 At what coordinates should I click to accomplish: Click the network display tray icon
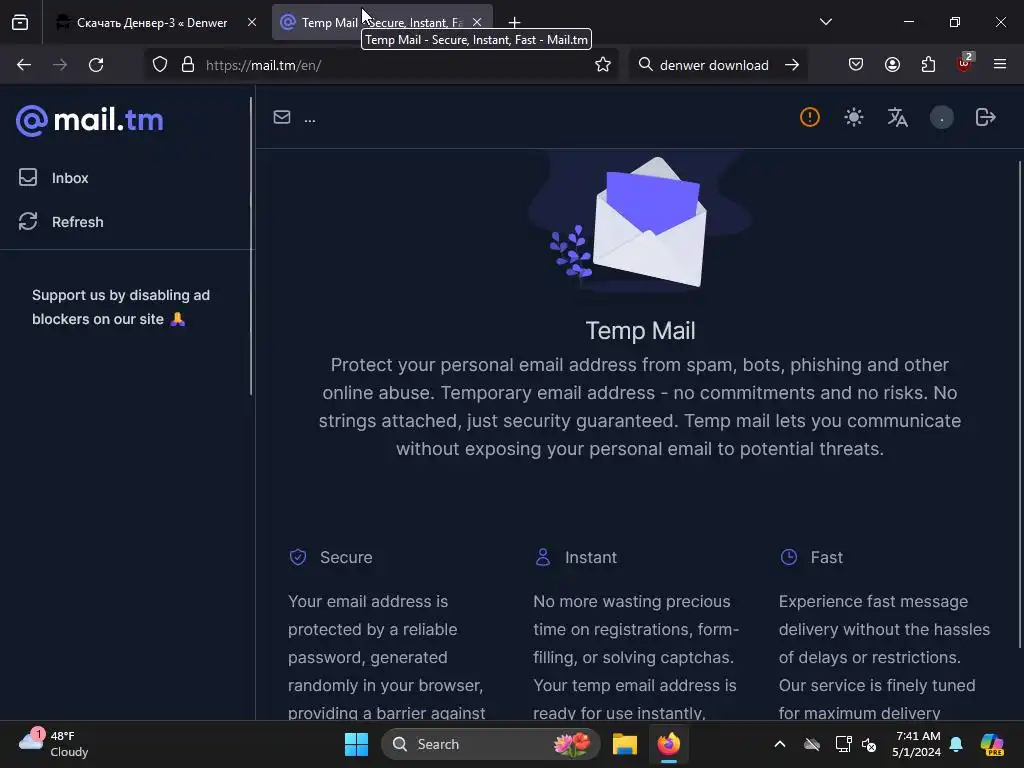[843, 744]
